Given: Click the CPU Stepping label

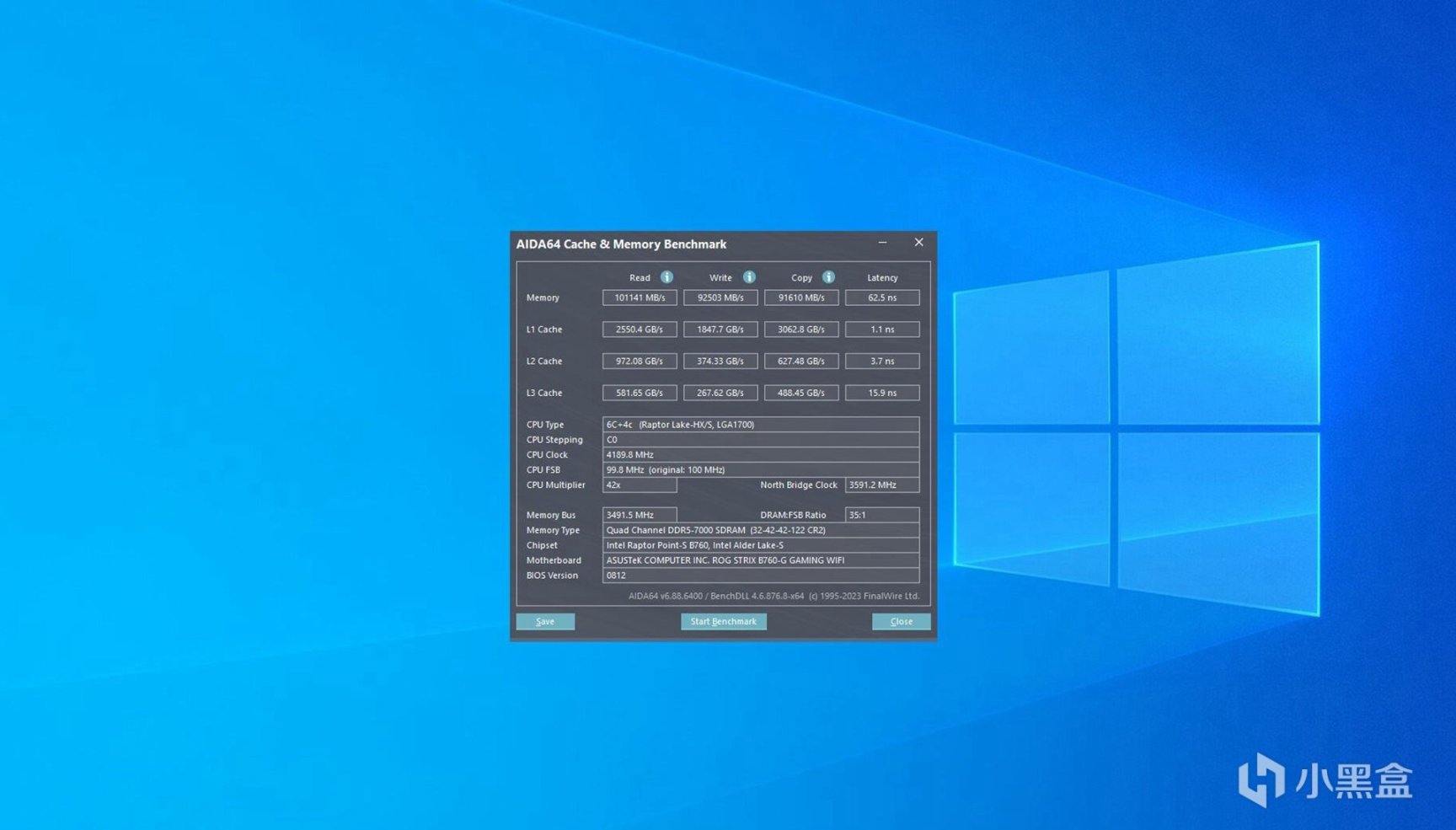Looking at the screenshot, I should coord(554,440).
